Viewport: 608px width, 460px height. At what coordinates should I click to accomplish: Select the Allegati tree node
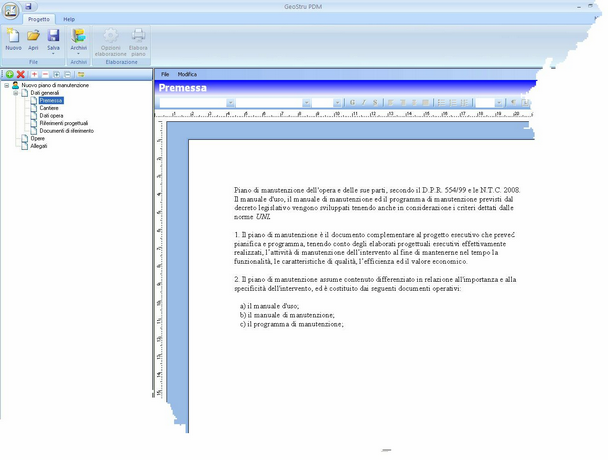pos(39,146)
